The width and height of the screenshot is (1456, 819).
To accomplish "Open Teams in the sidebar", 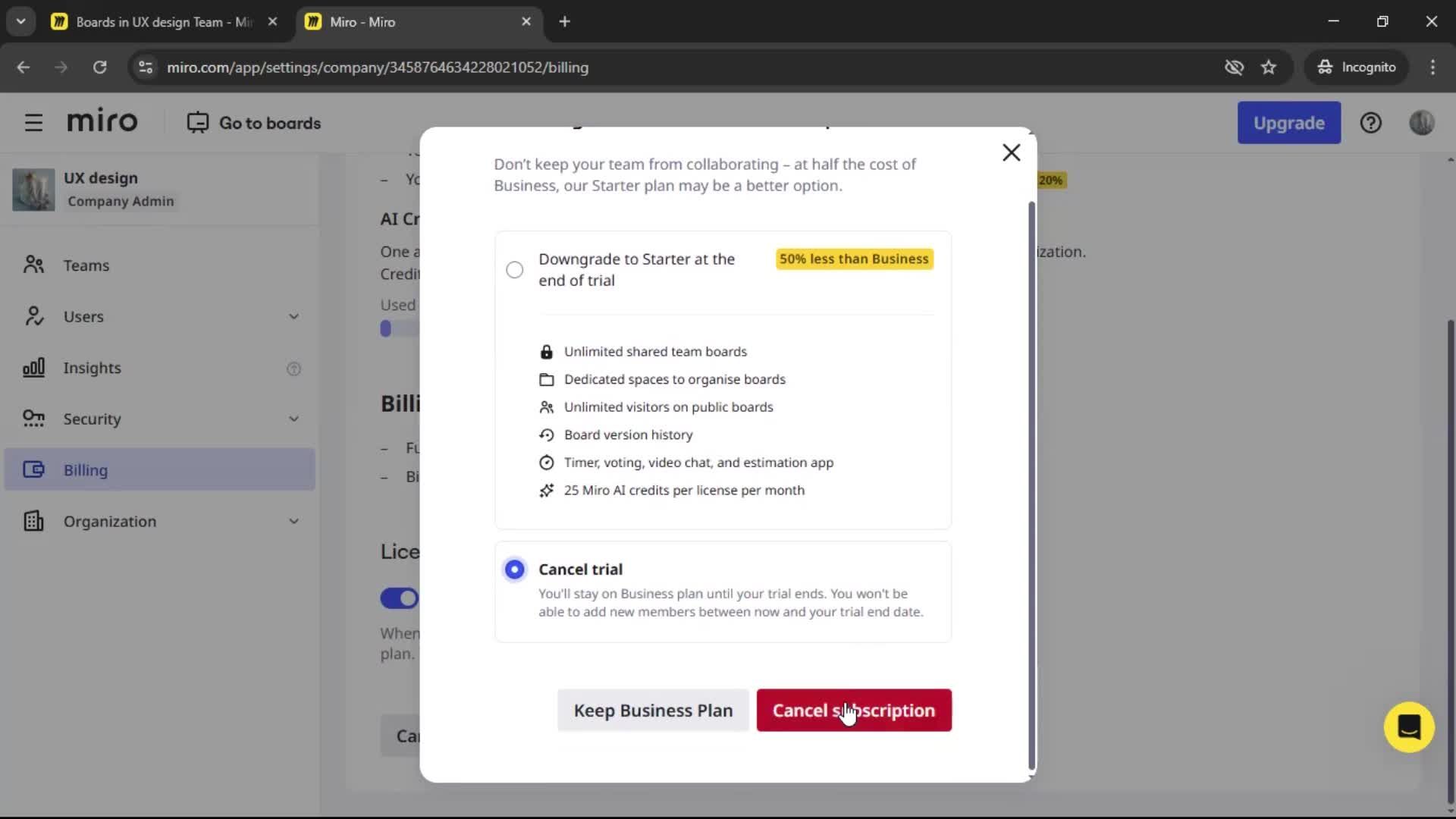I will 159,265.
